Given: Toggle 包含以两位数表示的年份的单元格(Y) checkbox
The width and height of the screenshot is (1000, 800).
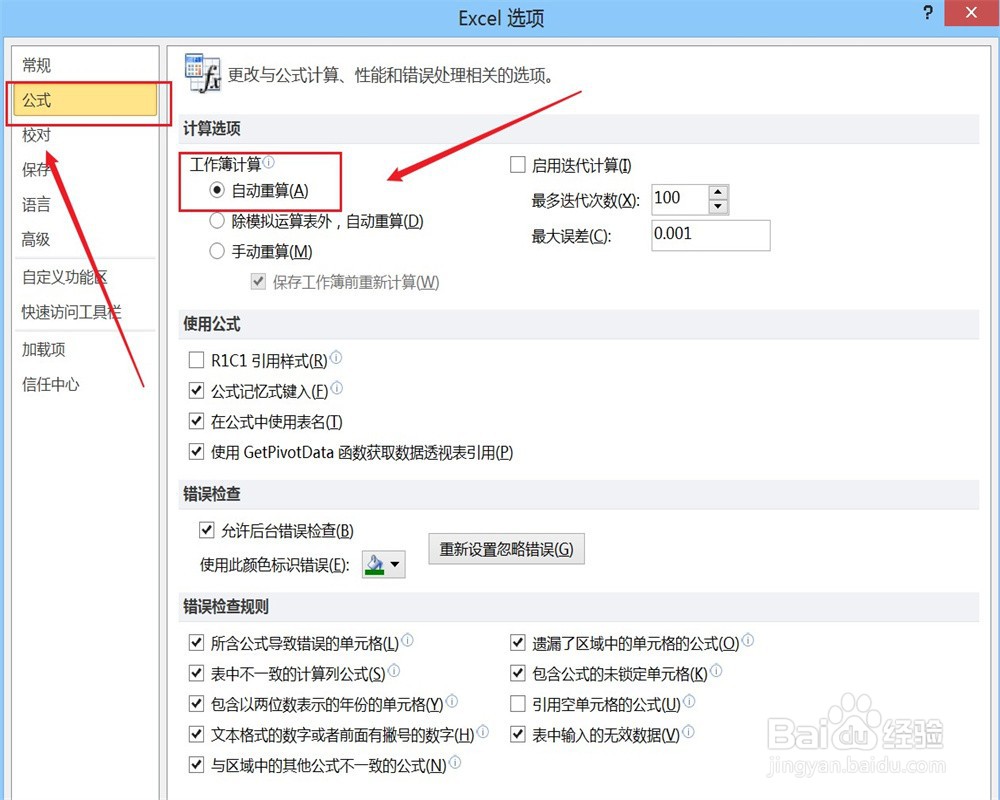Looking at the screenshot, I should pos(196,704).
